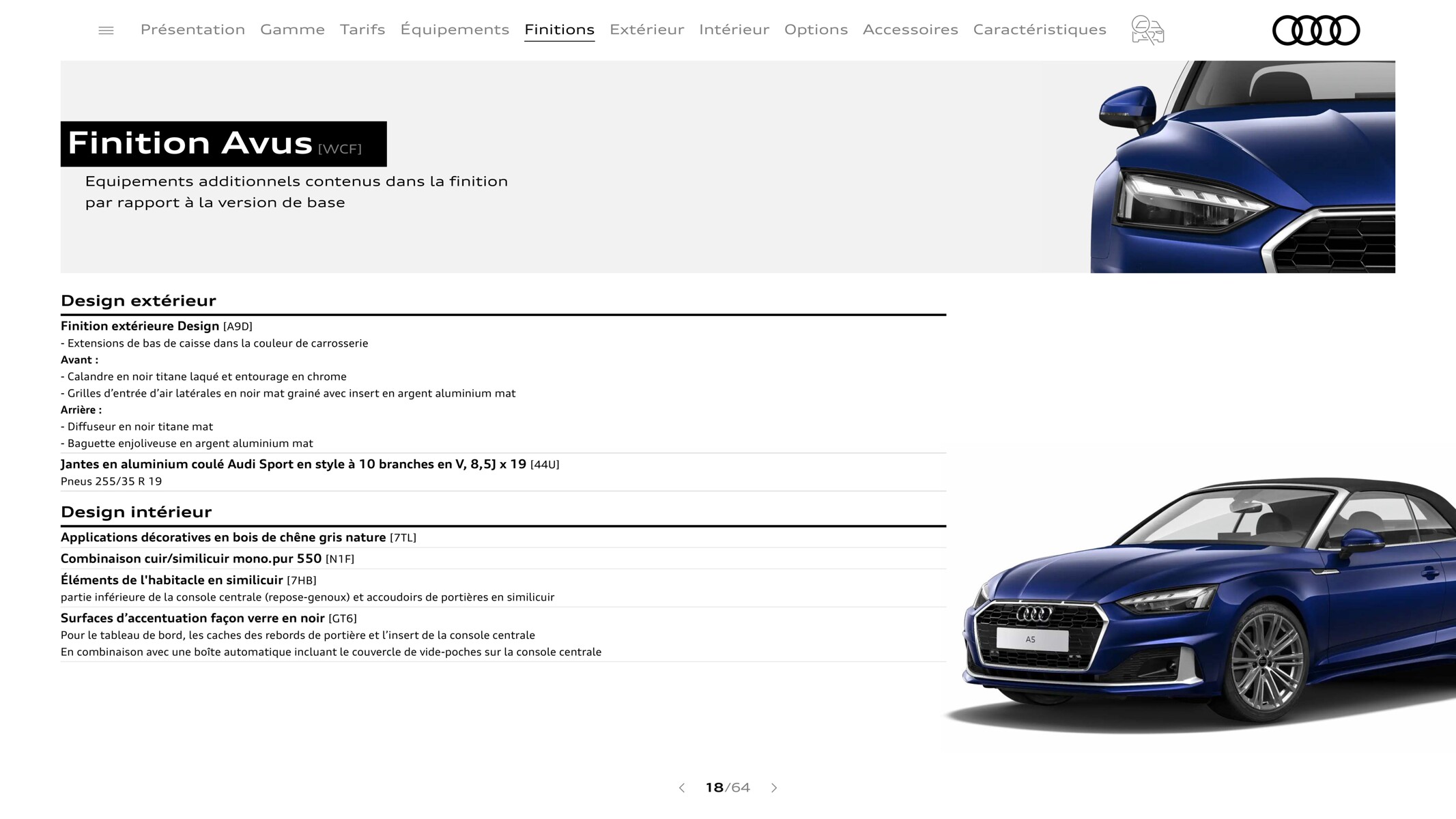
Task: Select the Caractéristiques tab
Action: pos(1040,29)
